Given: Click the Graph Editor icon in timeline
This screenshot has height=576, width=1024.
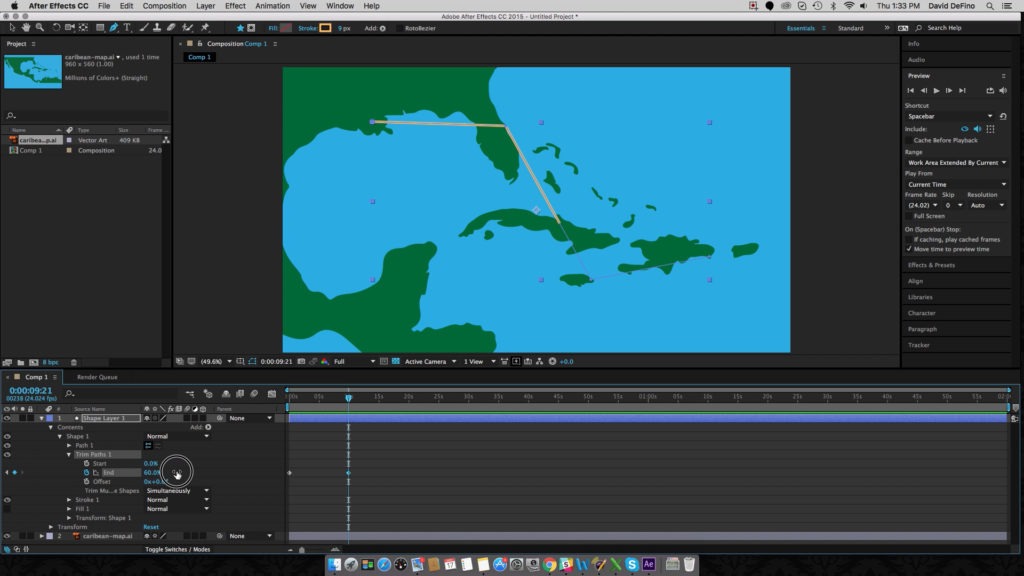Looking at the screenshot, I should click(272, 394).
